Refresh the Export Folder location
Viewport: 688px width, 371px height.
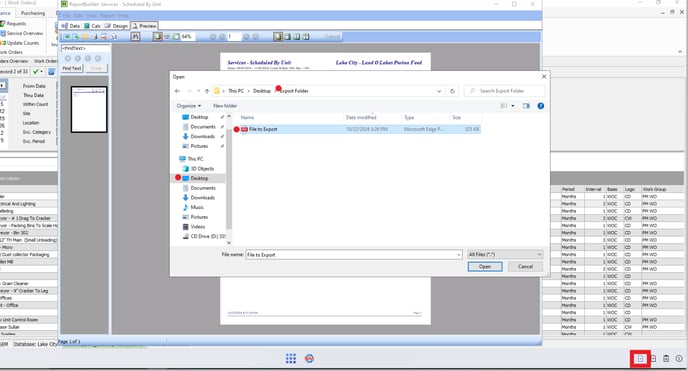coord(452,91)
